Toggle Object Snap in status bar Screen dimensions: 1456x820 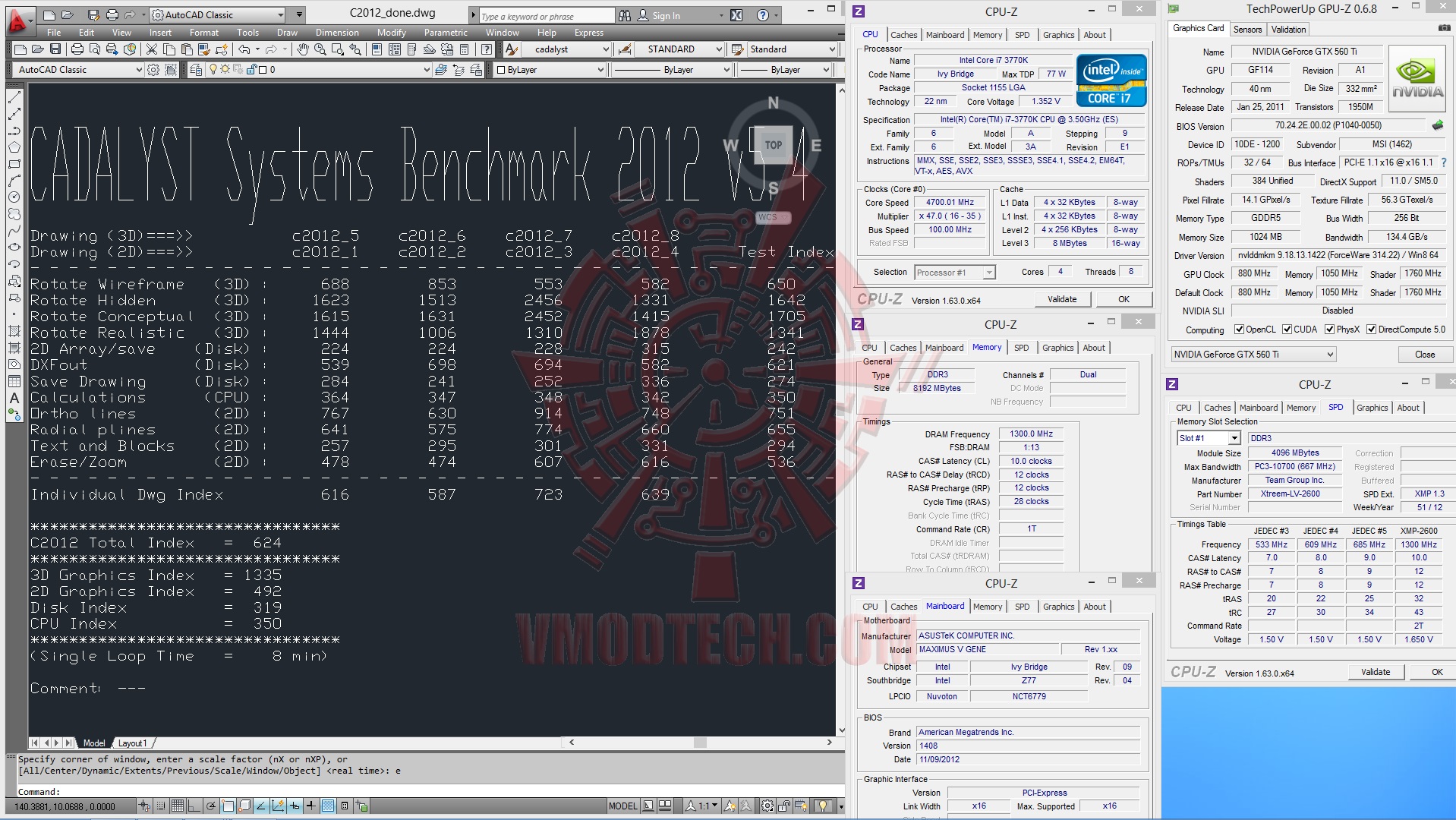click(x=227, y=806)
